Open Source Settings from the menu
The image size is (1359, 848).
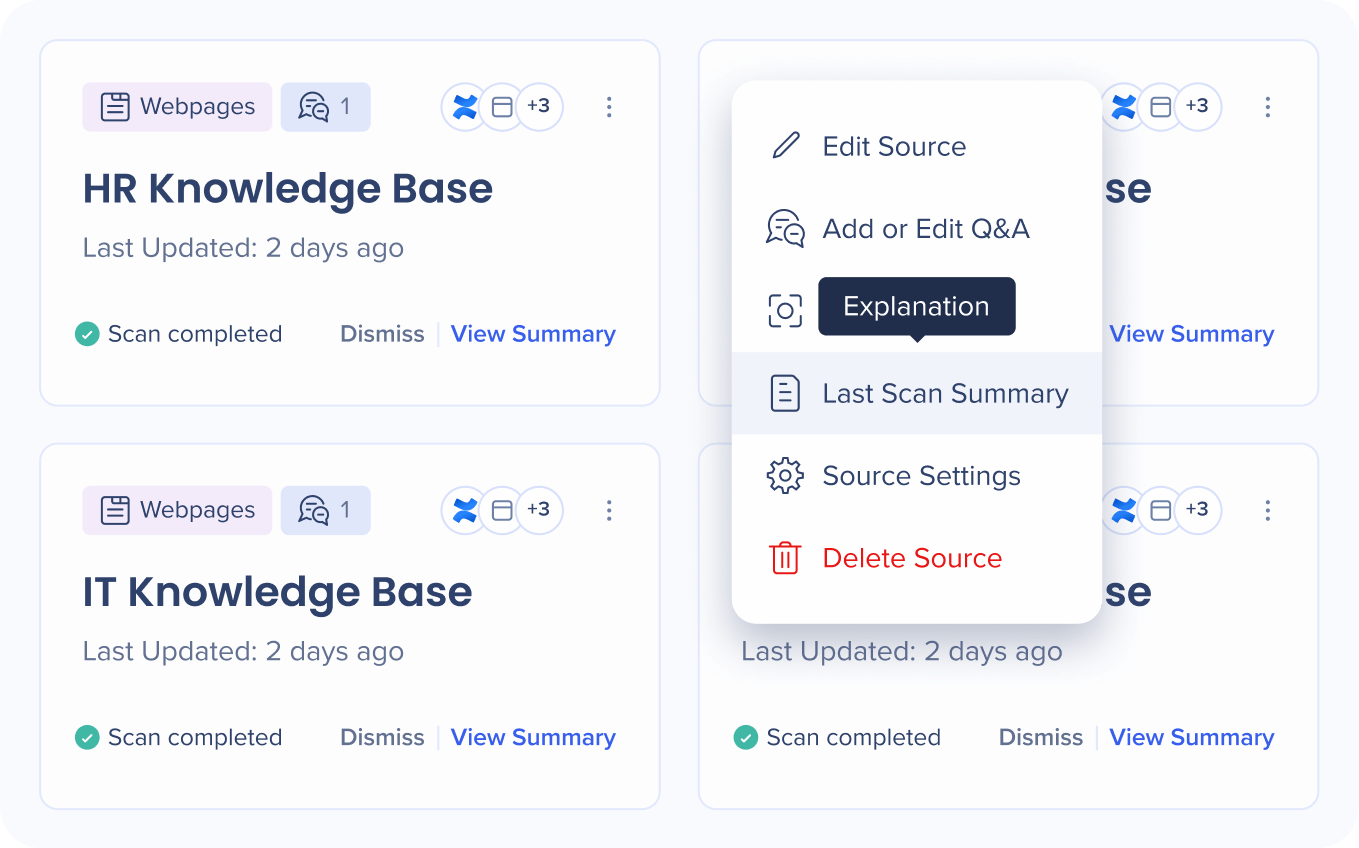(921, 476)
